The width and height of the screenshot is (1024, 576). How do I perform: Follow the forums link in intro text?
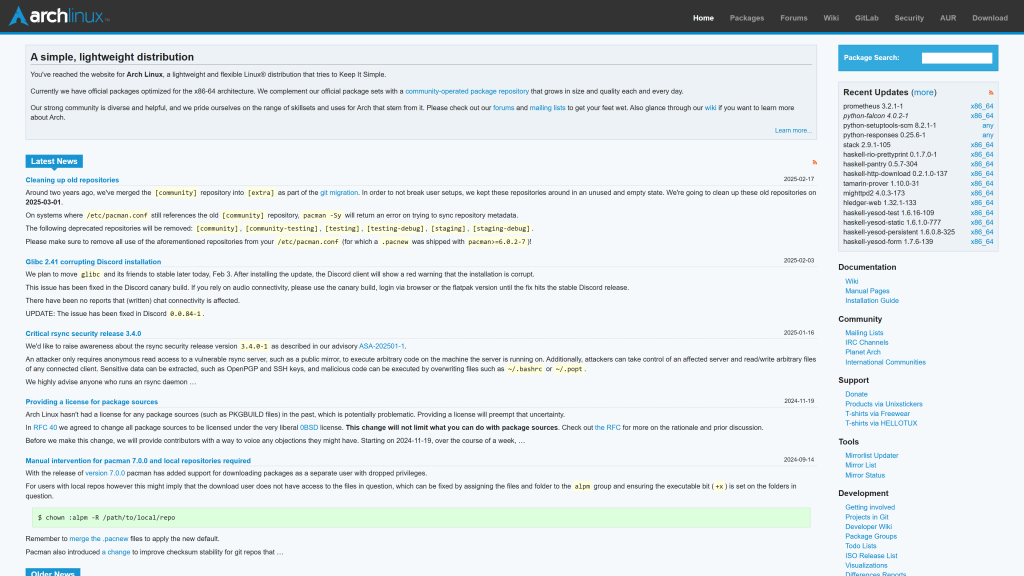click(504, 108)
